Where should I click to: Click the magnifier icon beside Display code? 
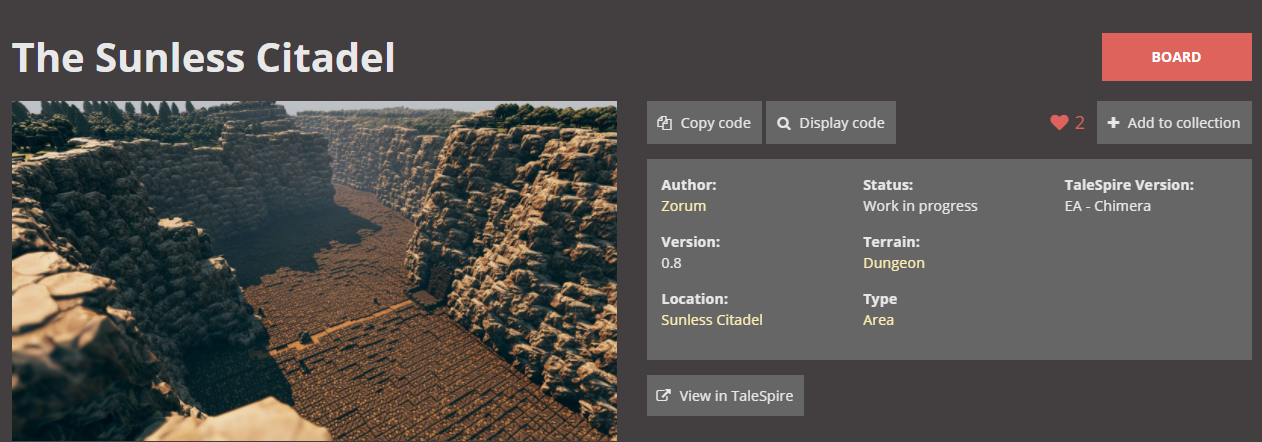click(x=784, y=123)
